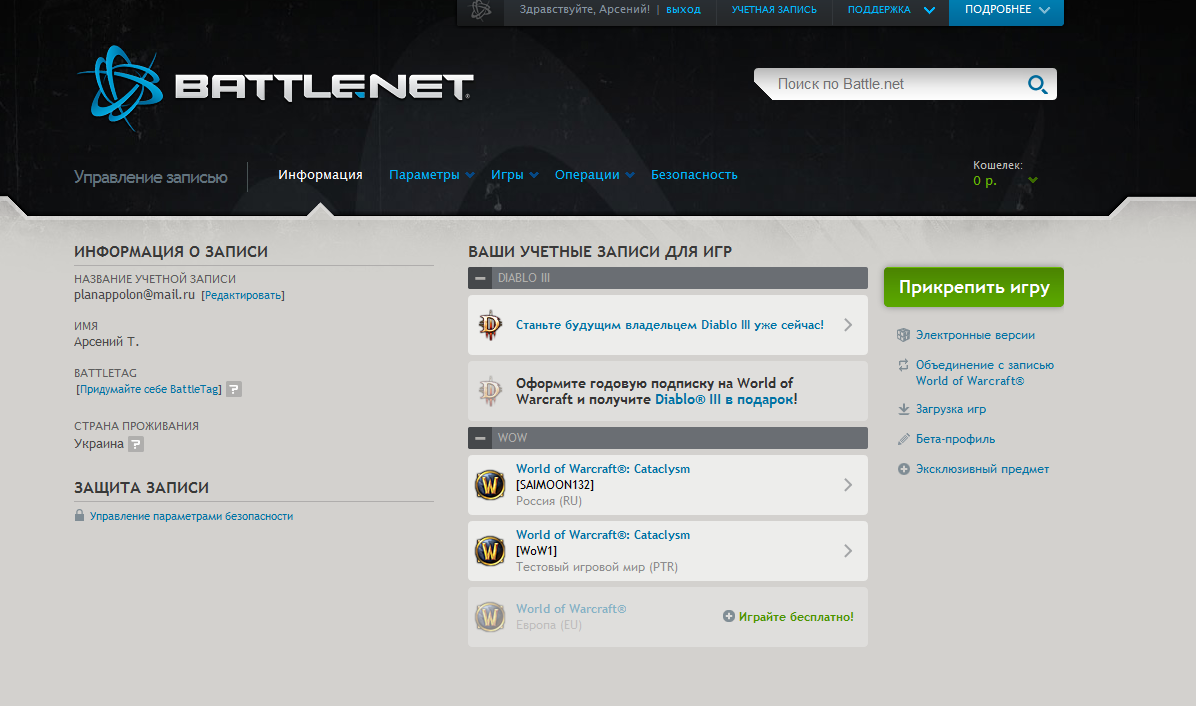
Task: Click the lock icon under Защита записи
Action: (79, 515)
